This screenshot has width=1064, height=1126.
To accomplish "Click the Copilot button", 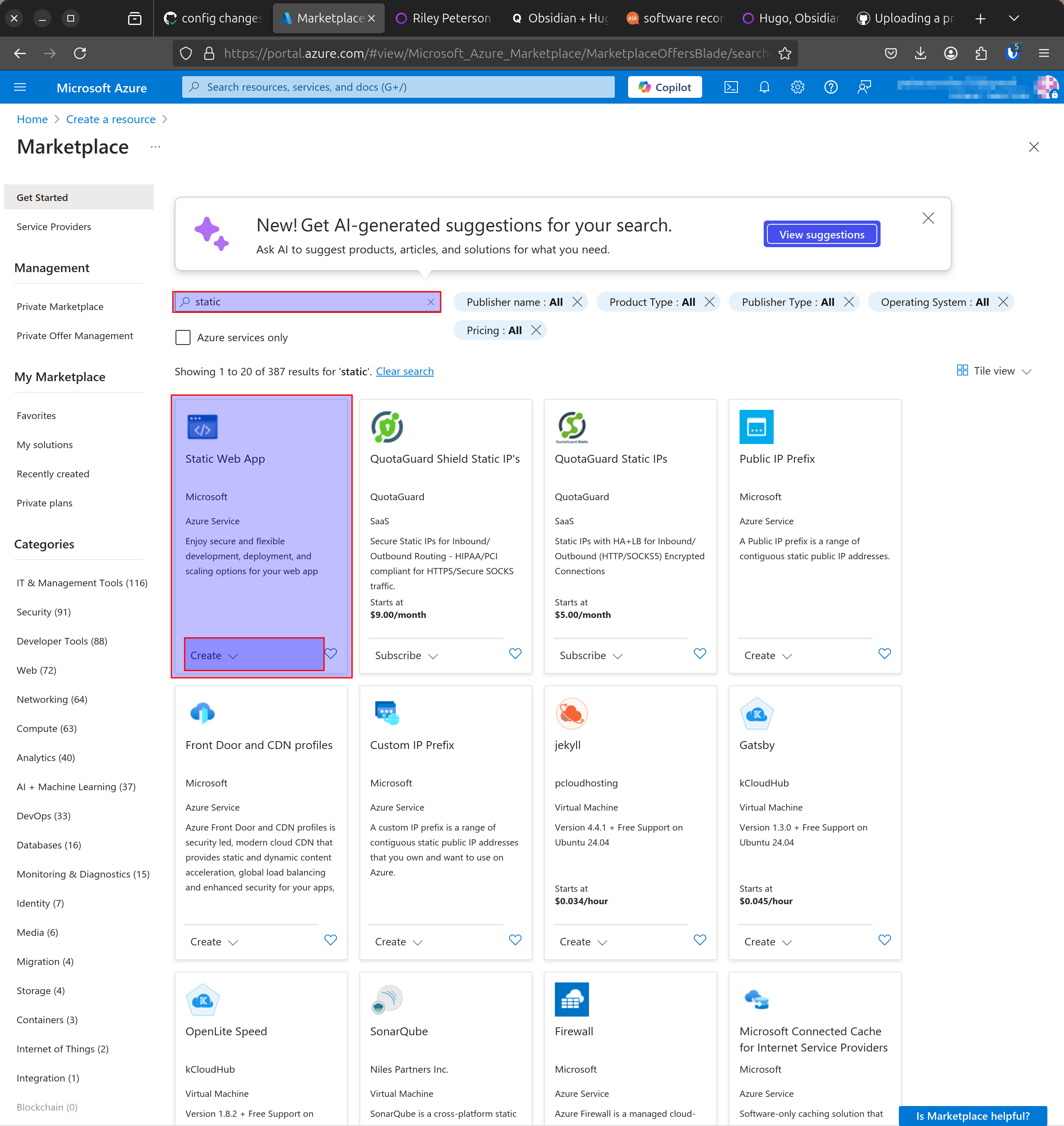I will click(x=665, y=87).
